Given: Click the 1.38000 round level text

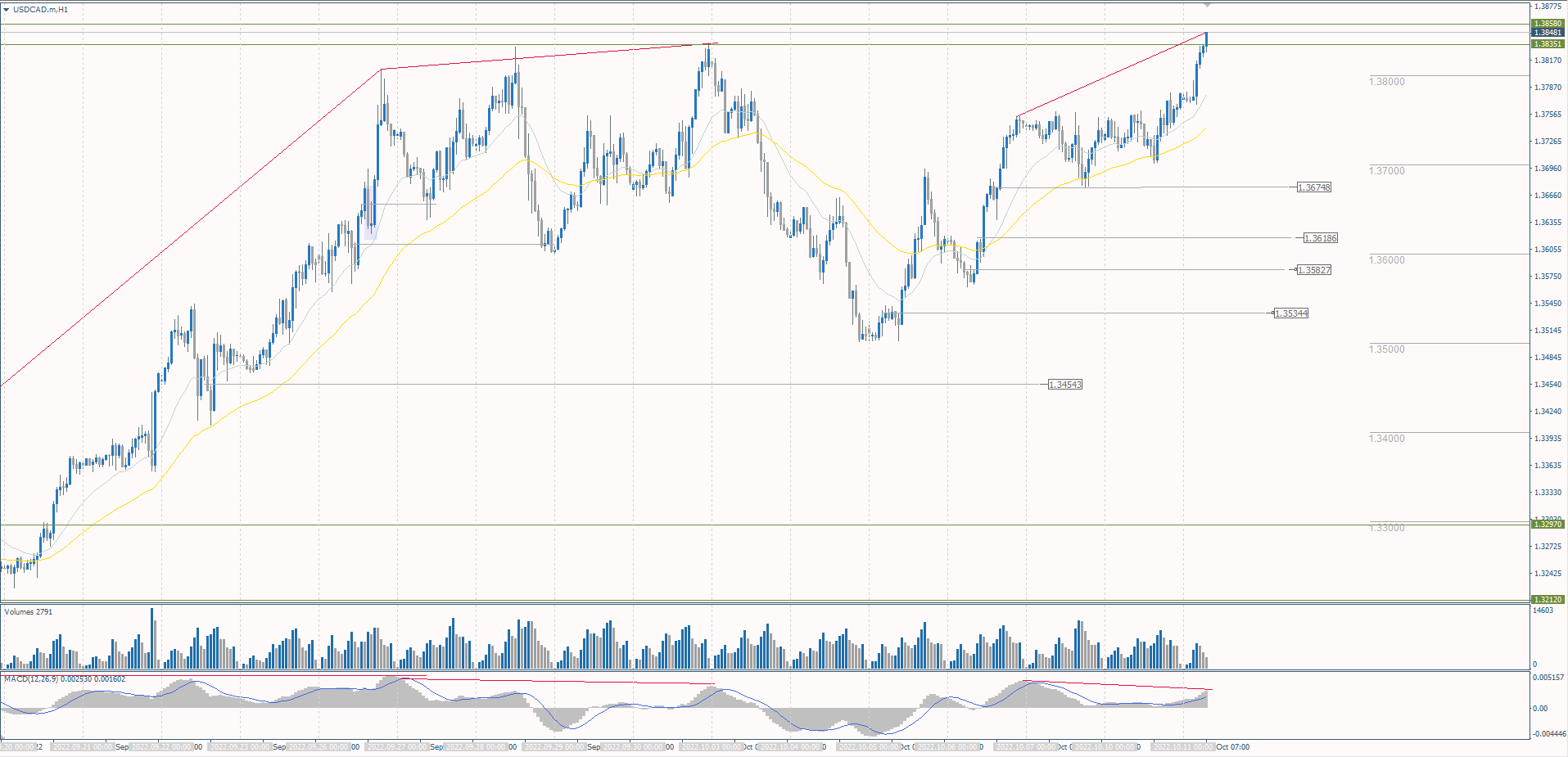Looking at the screenshot, I should 1387,82.
